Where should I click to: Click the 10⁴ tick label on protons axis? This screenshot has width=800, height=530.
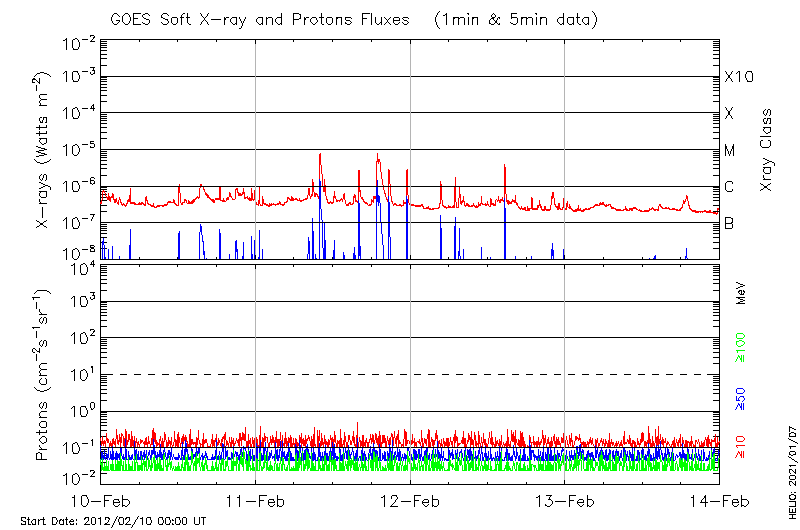pyautogui.click(x=79, y=267)
